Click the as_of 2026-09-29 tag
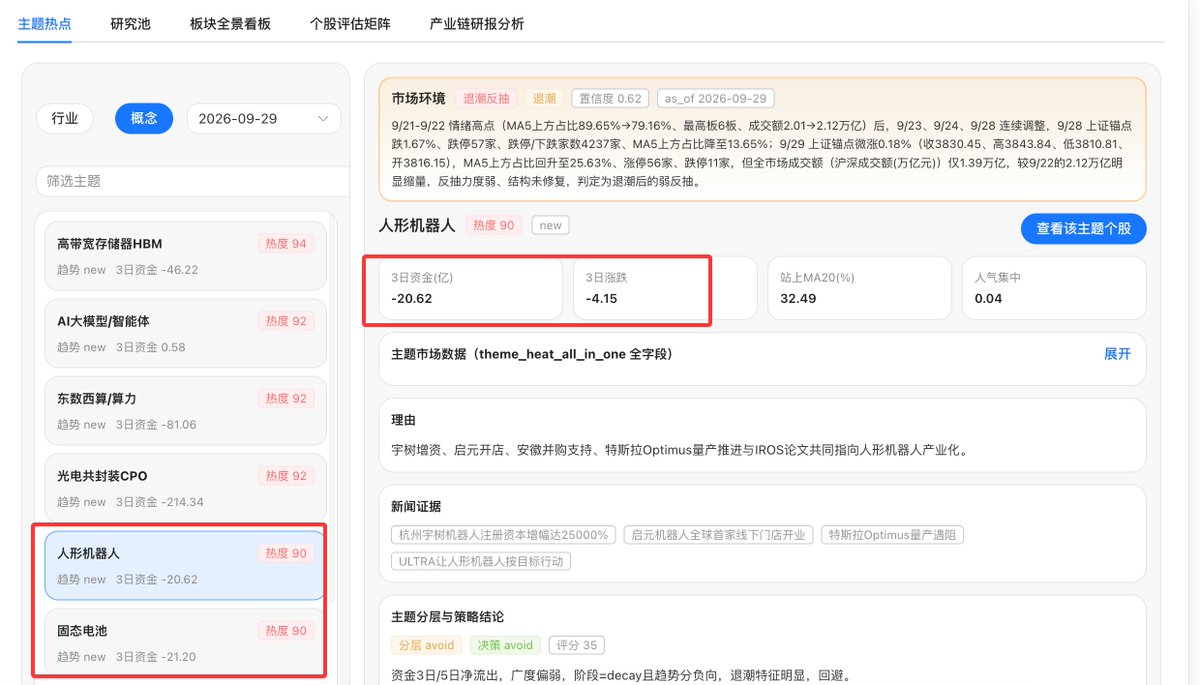 pyautogui.click(x=716, y=99)
